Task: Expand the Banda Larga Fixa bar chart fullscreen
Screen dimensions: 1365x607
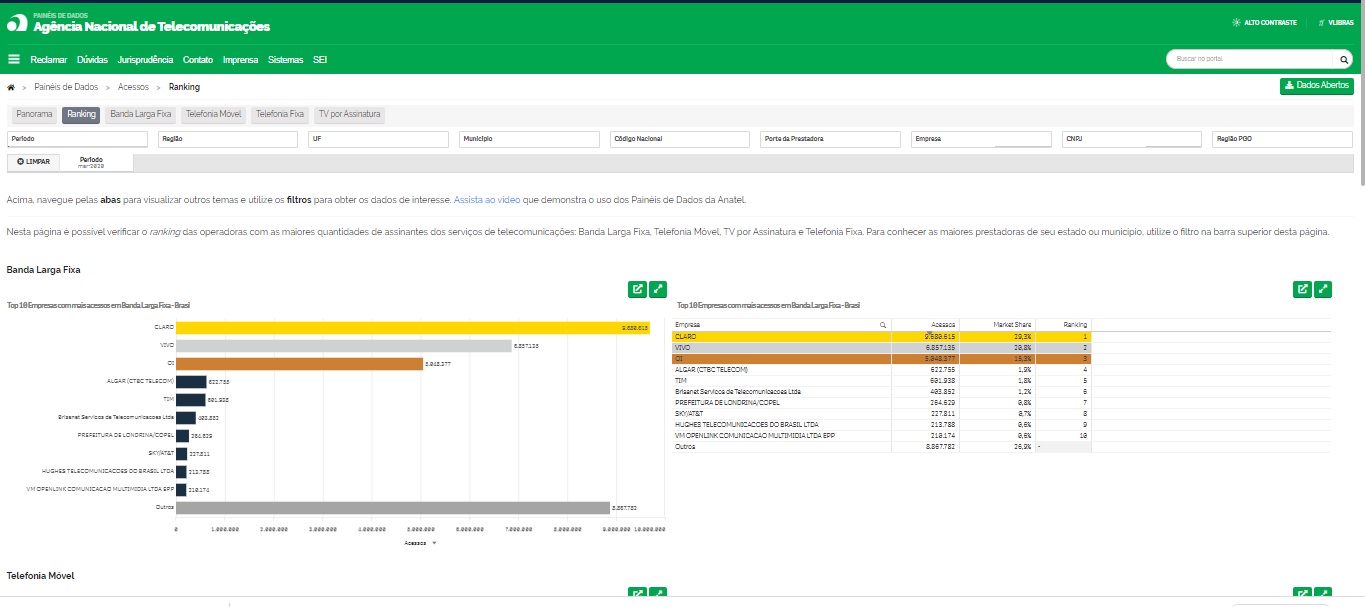Action: tap(658, 289)
